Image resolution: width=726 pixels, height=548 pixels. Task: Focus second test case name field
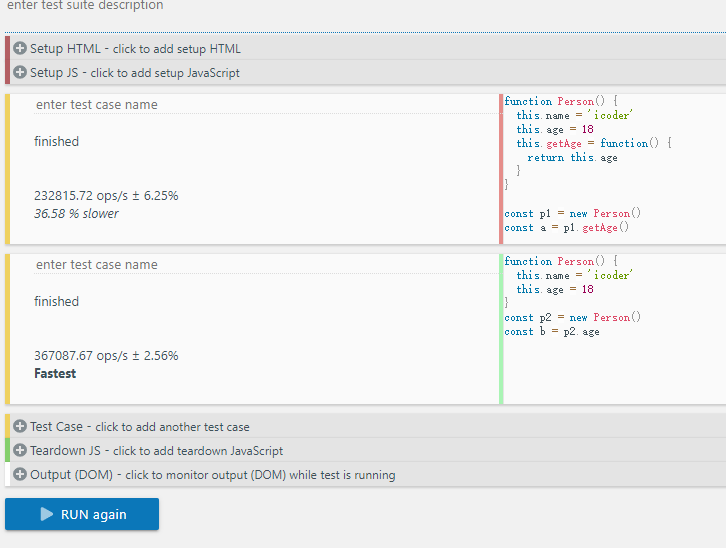tap(266, 265)
